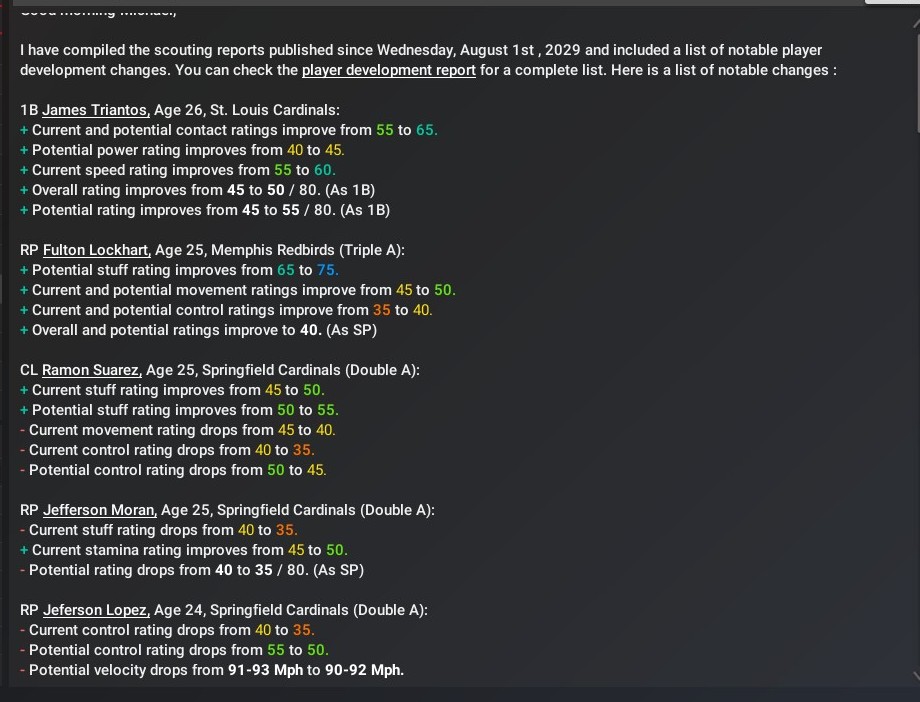Viewport: 920px width, 702px height.
Task: Open the player development report link
Action: tap(388, 70)
